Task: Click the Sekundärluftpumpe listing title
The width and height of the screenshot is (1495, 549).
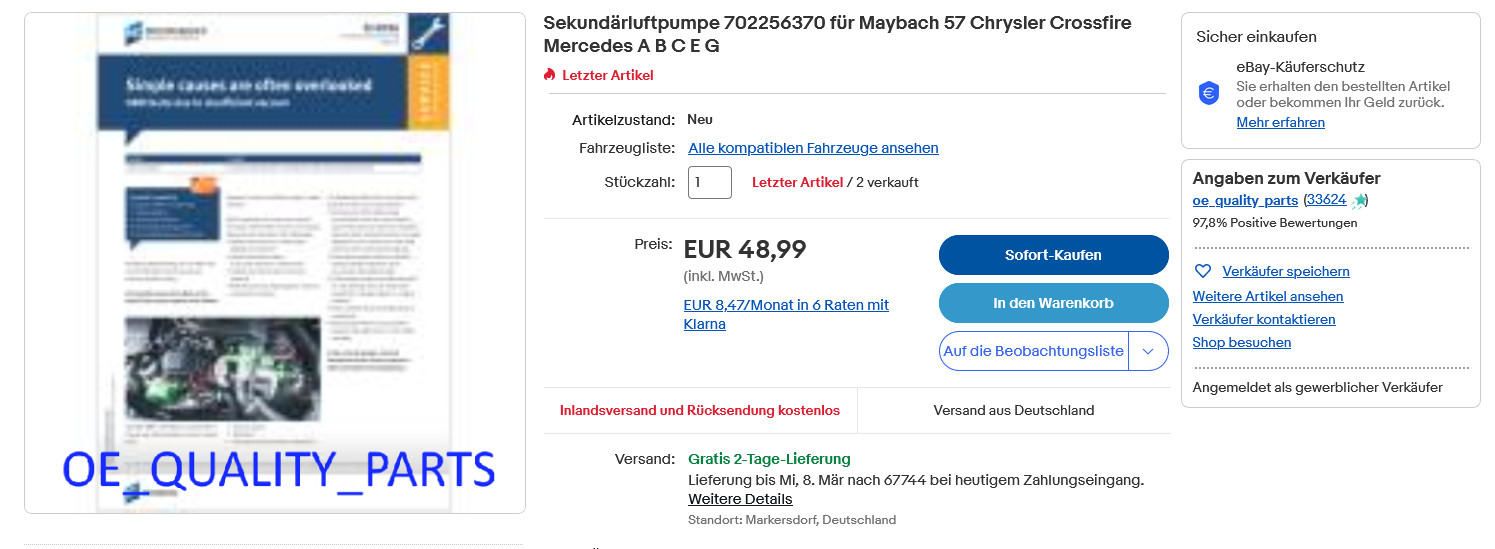Action: pyautogui.click(x=837, y=34)
